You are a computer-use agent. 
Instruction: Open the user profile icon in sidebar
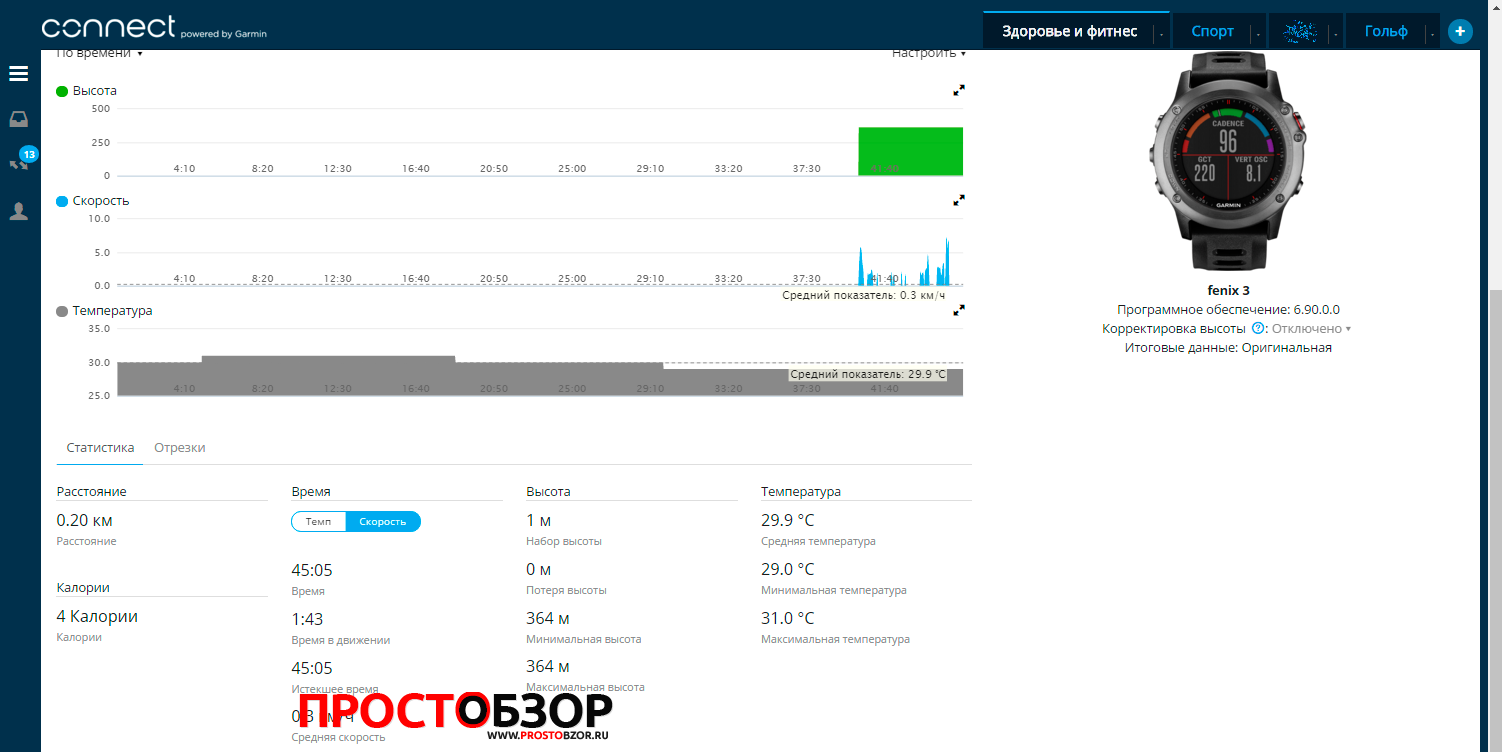[x=18, y=211]
